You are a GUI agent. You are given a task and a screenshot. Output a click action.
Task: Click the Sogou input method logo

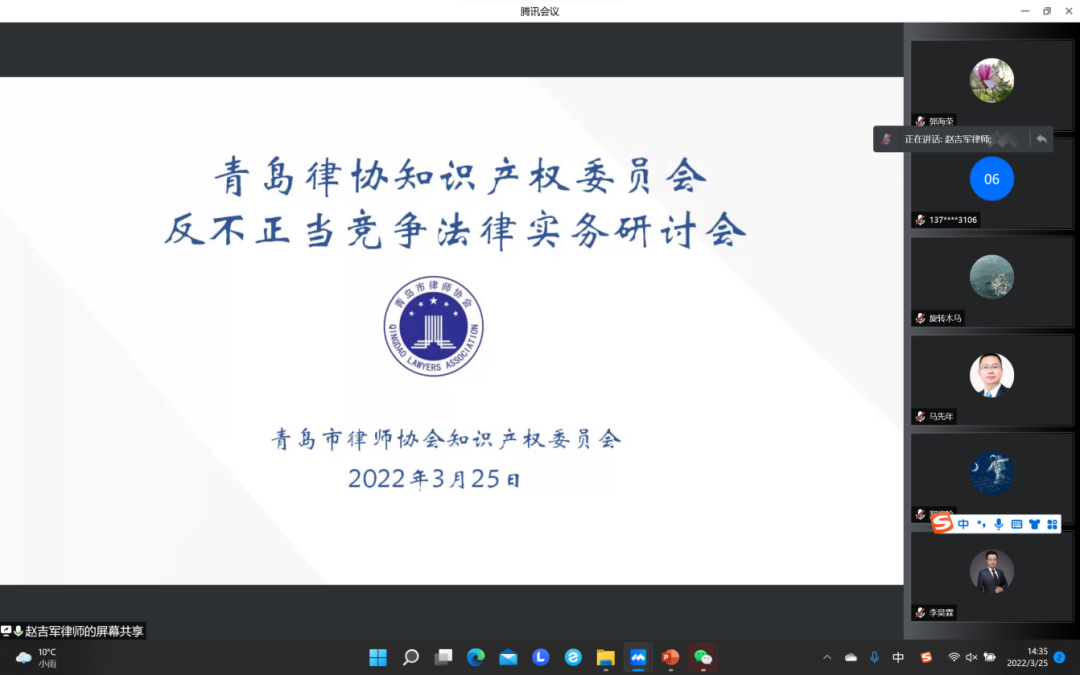point(942,524)
